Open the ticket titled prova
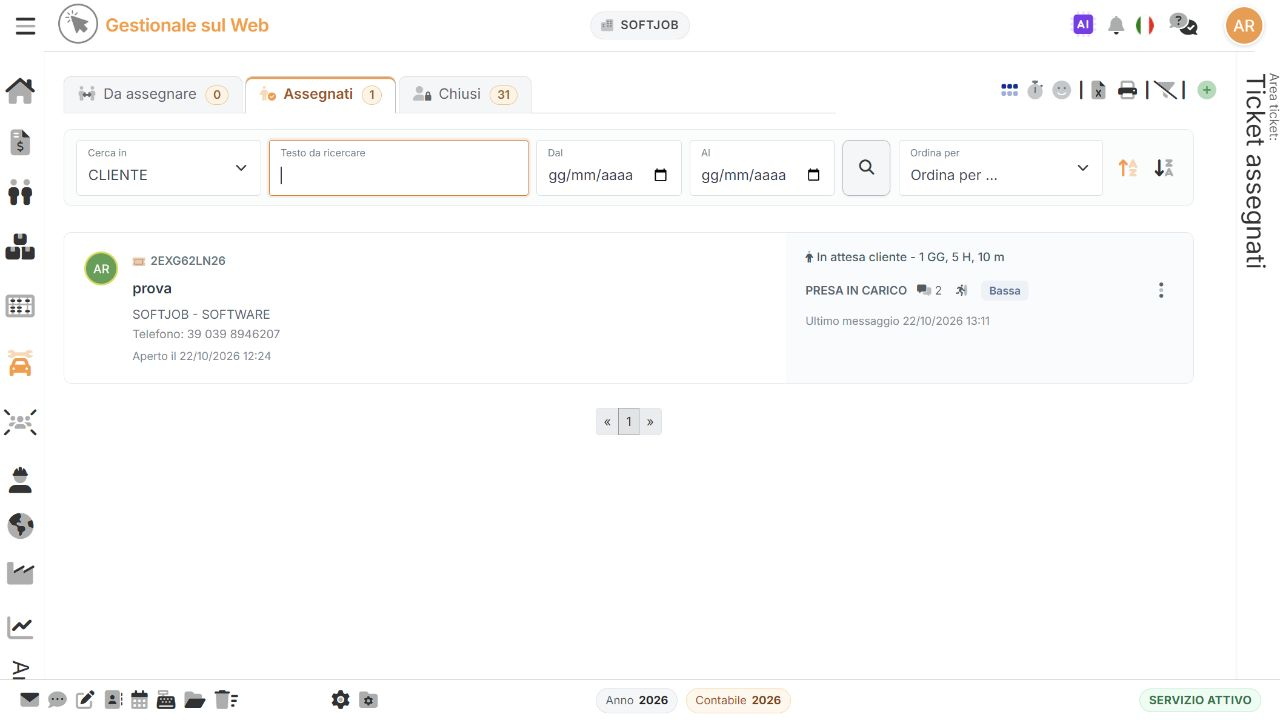 pos(152,288)
